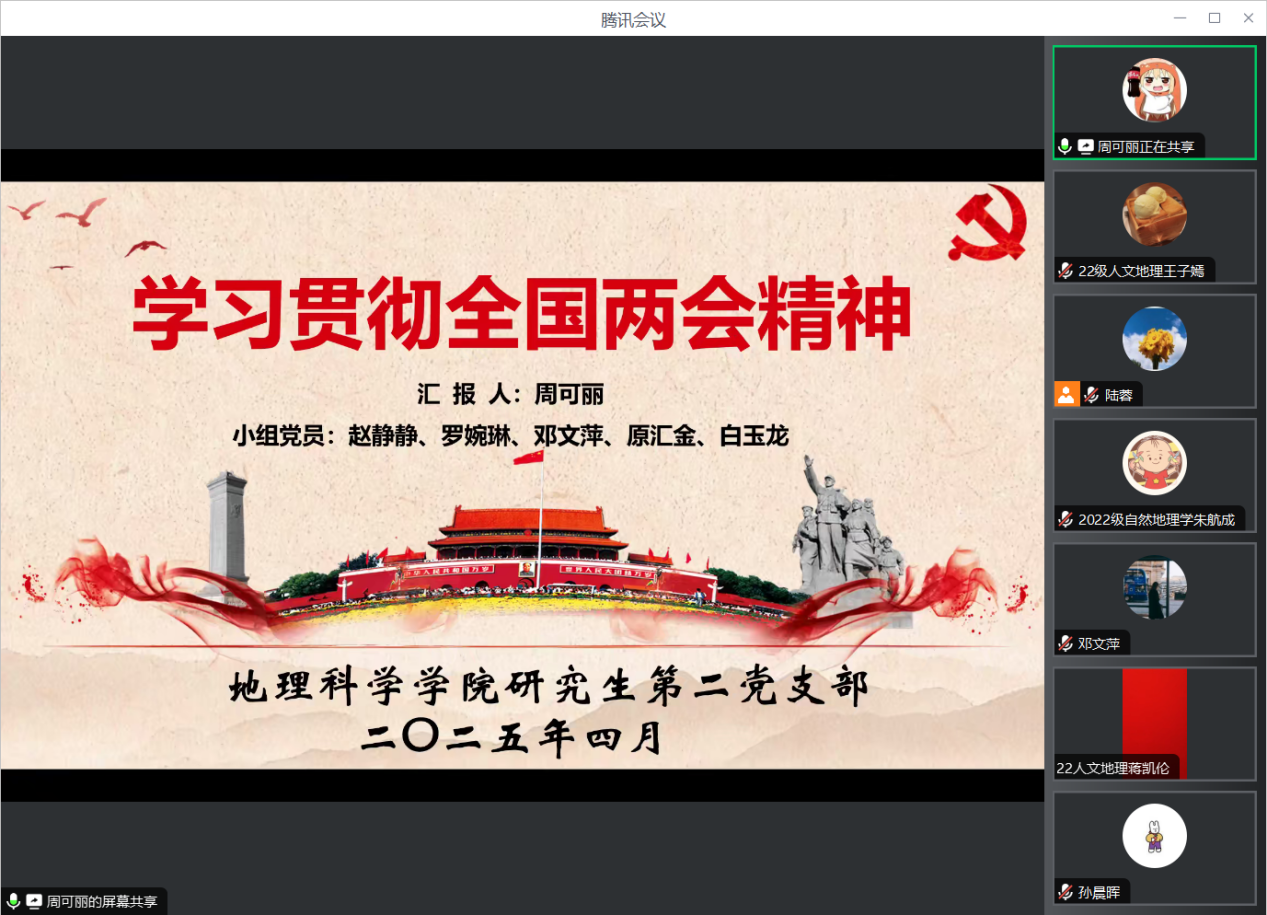Click 陆蓉's sunflower profile picture
Screen dimensions: 1267x915
point(1155,338)
